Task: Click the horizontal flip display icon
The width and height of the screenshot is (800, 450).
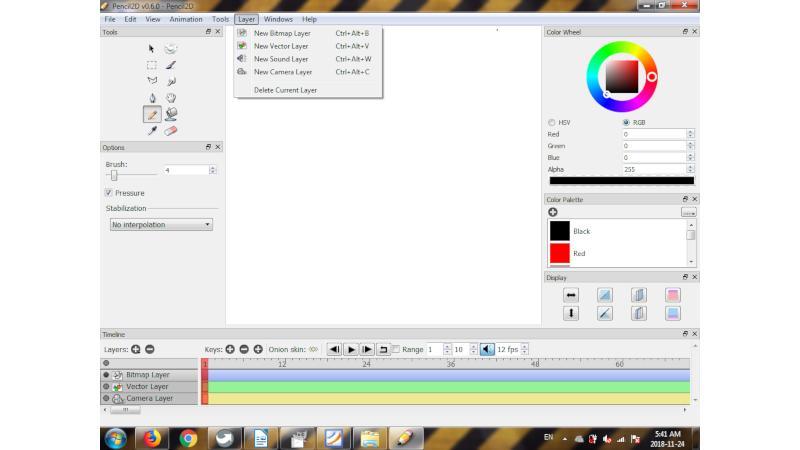Action: [571, 295]
